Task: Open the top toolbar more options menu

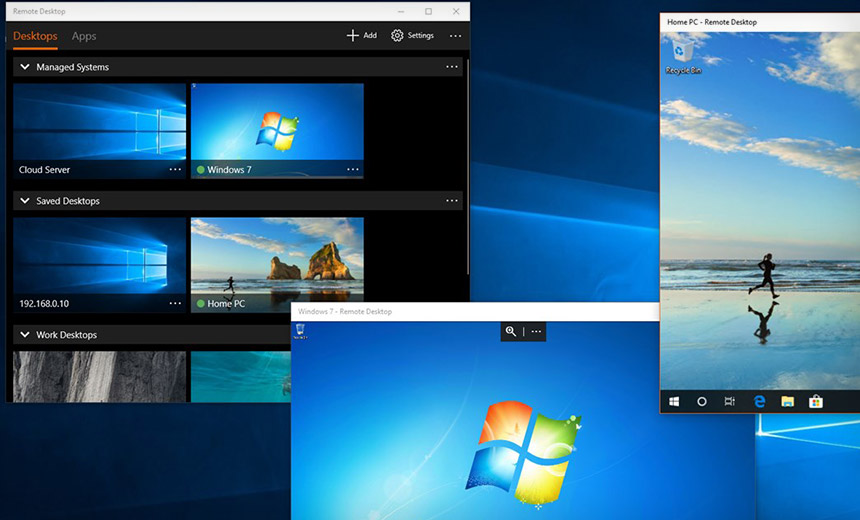Action: (455, 36)
